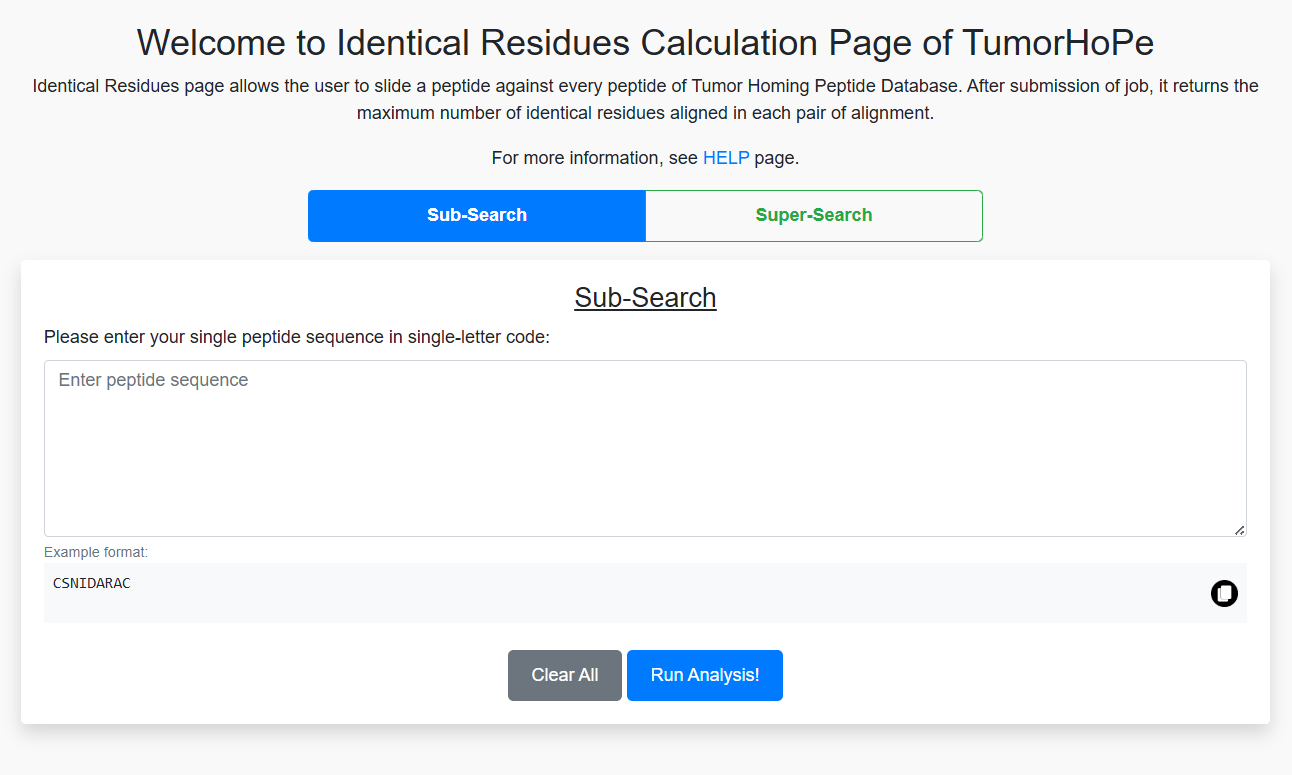Choose Super-Search analysis mode
Image resolution: width=1292 pixels, height=775 pixels.
814,215
